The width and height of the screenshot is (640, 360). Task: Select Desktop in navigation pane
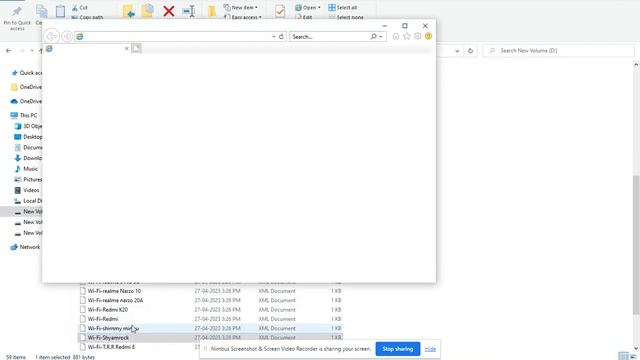(x=29, y=137)
